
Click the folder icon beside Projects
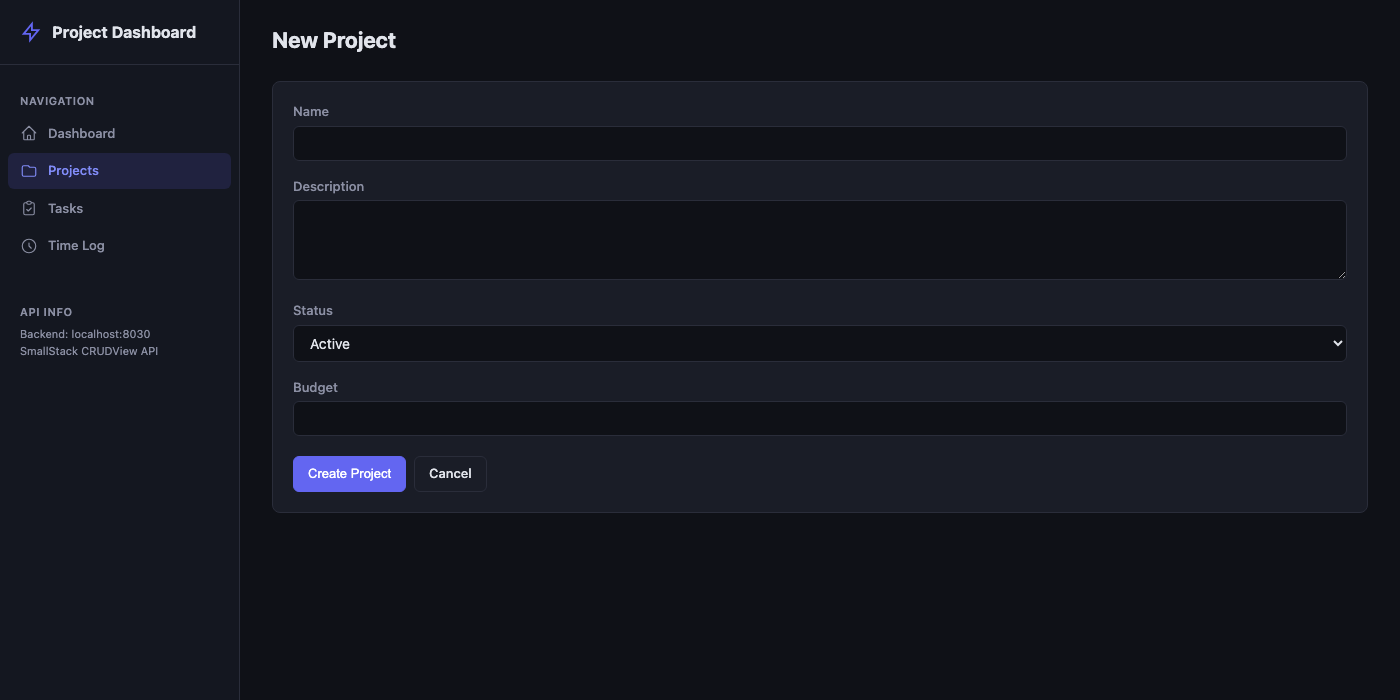point(29,170)
